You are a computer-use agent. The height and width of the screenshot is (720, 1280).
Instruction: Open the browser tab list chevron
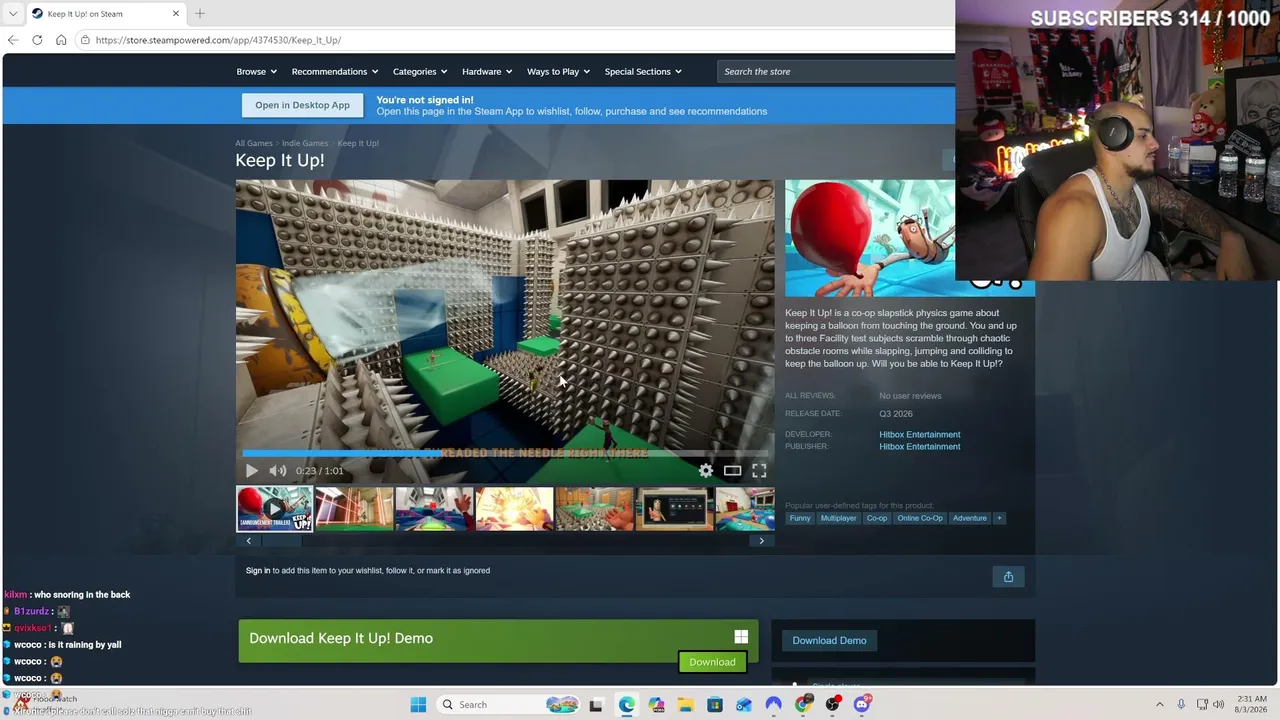click(x=12, y=14)
